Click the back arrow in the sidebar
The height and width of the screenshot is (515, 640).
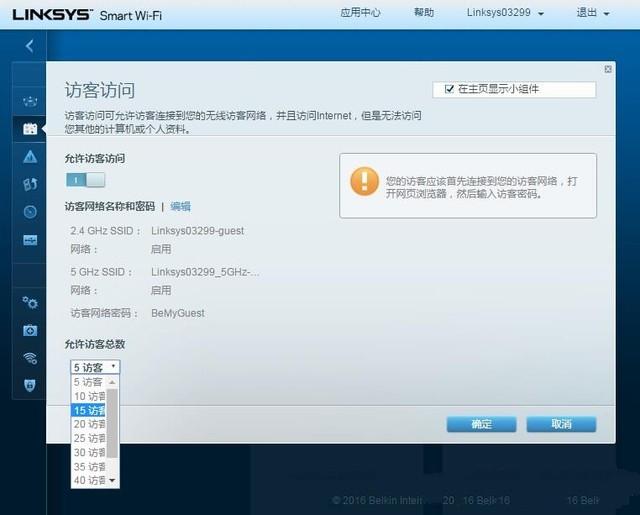29,46
